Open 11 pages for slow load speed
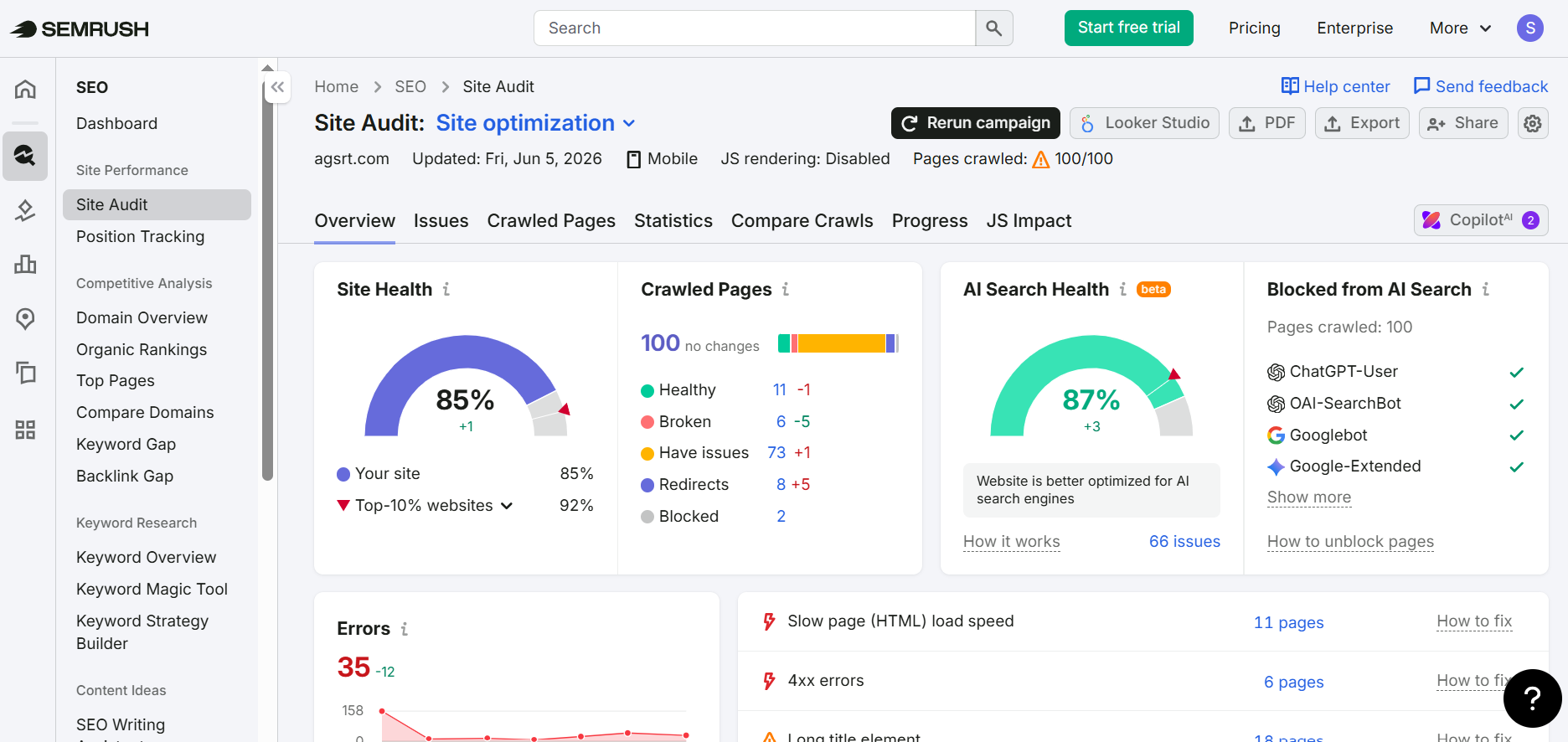The image size is (1568, 742). 1288,622
